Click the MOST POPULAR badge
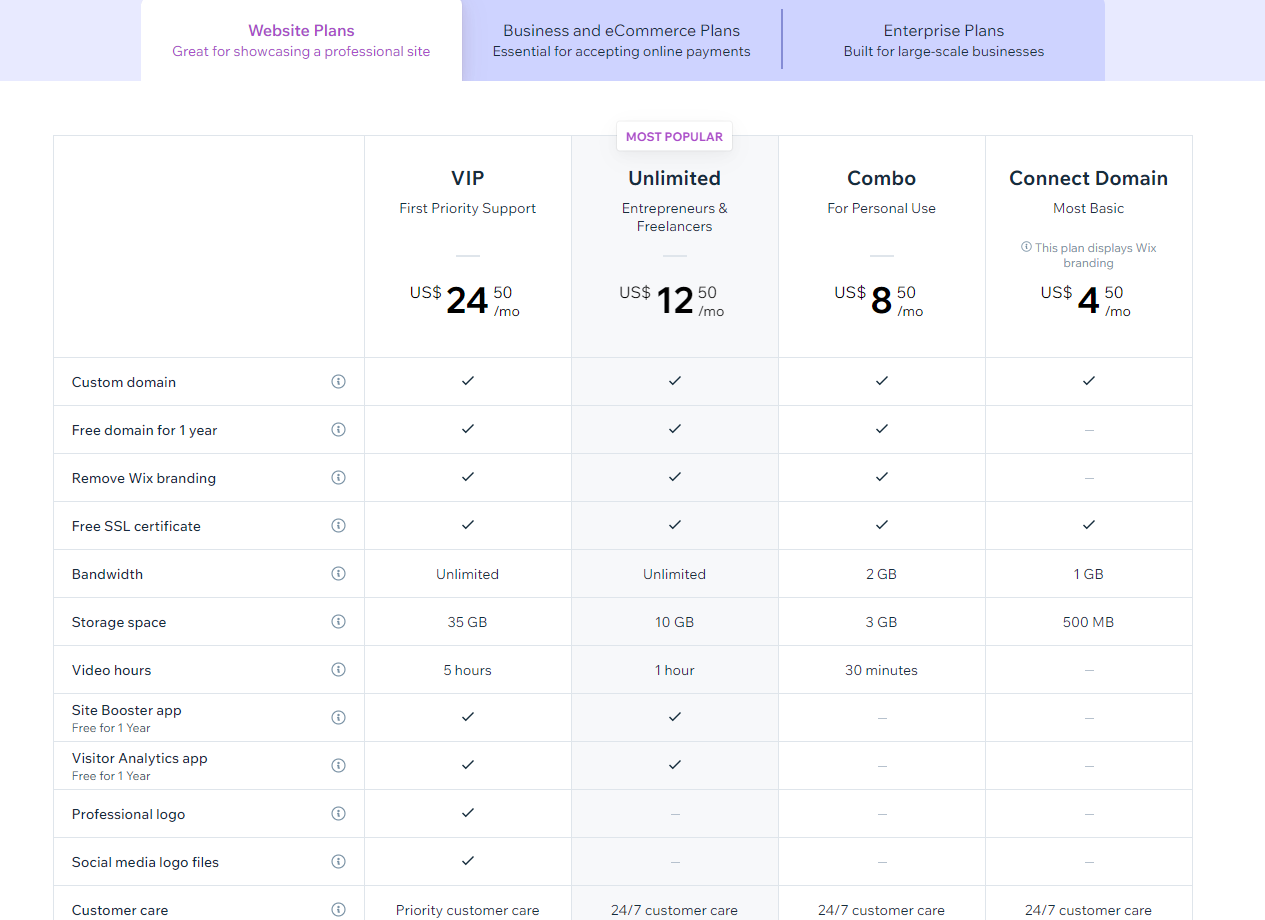The height and width of the screenshot is (920, 1265). [674, 135]
